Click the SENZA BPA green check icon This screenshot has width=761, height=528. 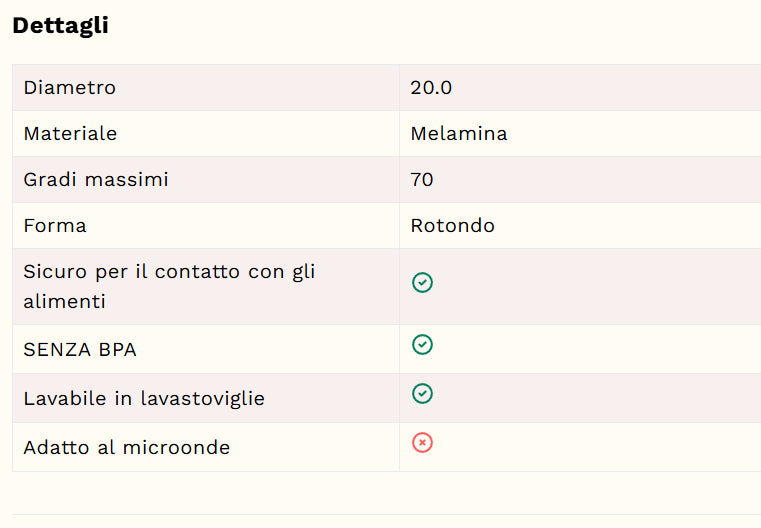tap(422, 345)
